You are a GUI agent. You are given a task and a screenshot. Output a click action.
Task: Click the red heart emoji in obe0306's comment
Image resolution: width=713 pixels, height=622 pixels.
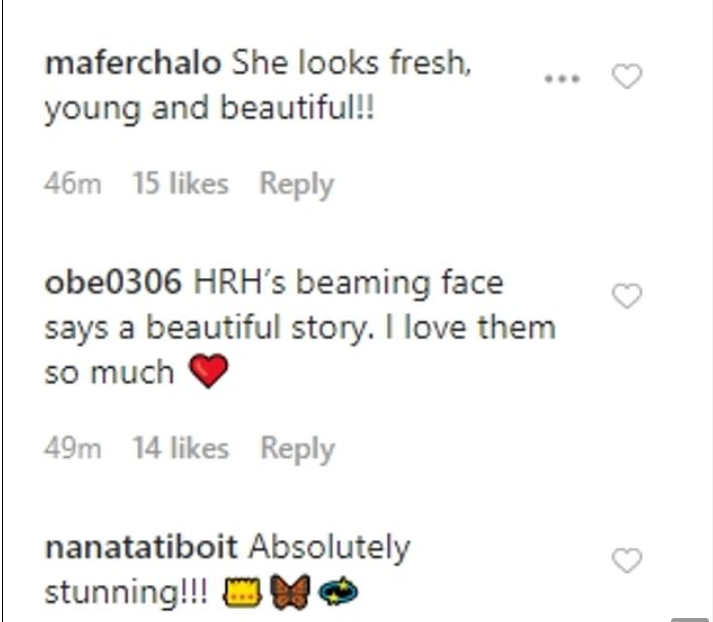coord(208,373)
